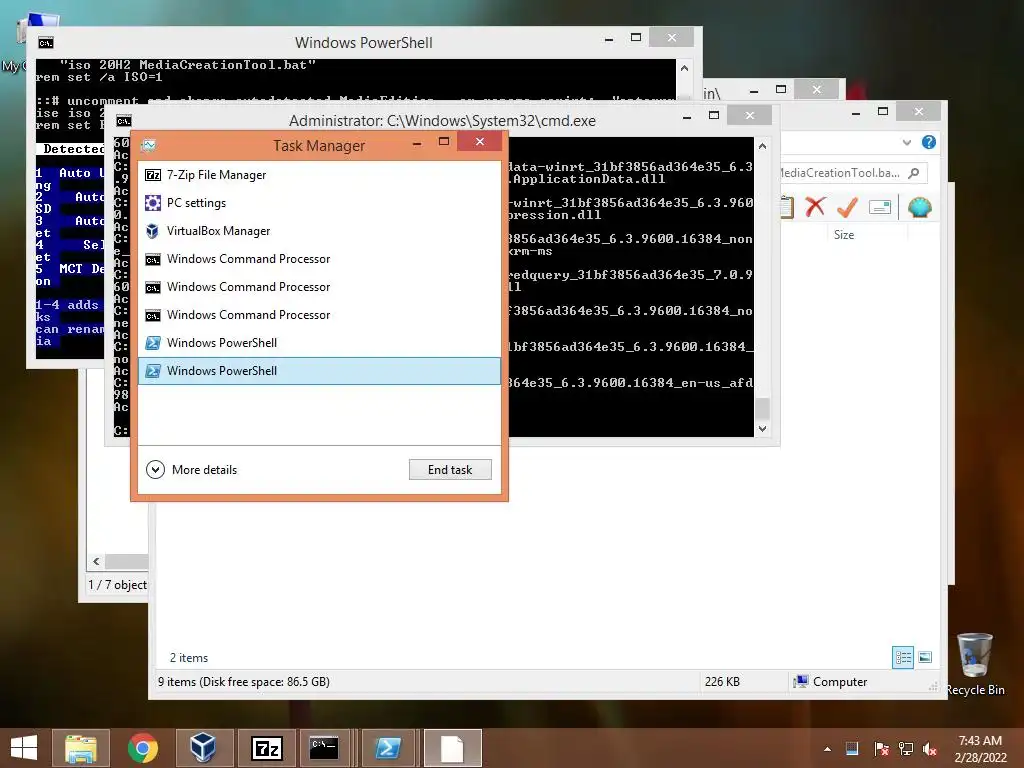
Task: Select the last Windows Command Processor entry
Action: click(x=319, y=315)
